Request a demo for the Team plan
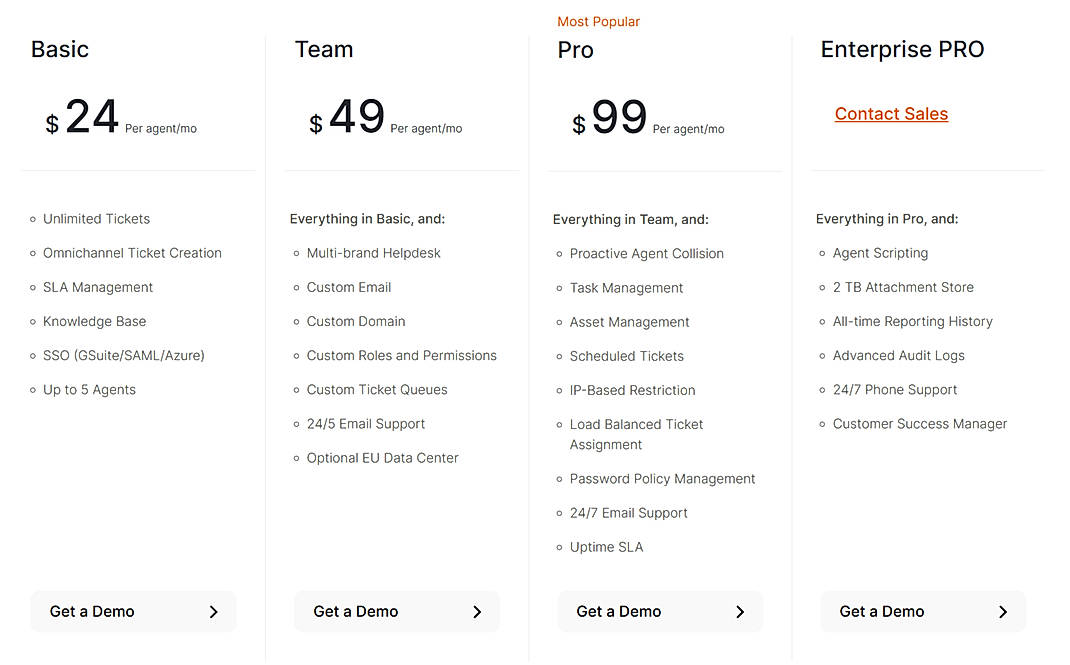 tap(356, 612)
